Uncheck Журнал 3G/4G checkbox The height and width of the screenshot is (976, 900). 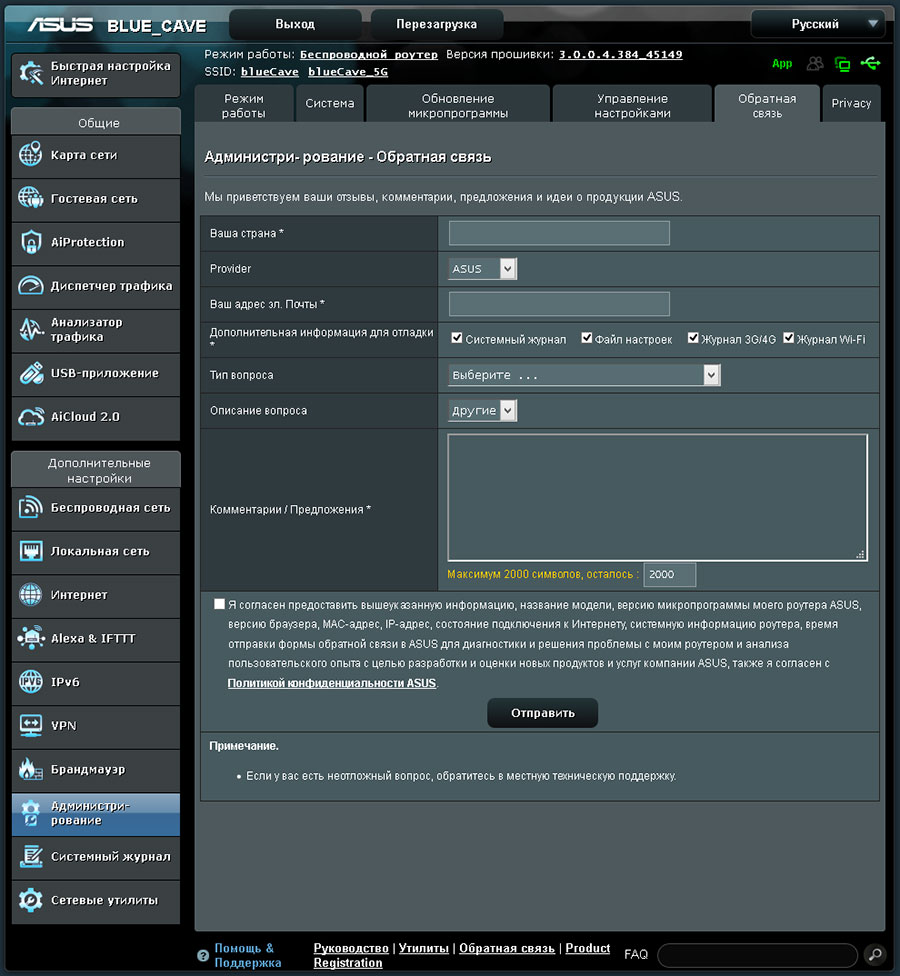coord(693,338)
